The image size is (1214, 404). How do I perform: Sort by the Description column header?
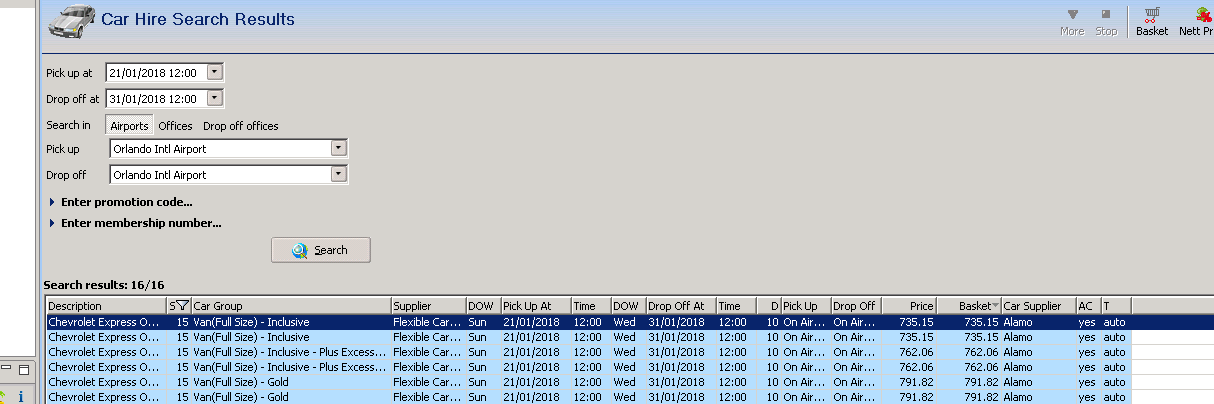[x=106, y=306]
